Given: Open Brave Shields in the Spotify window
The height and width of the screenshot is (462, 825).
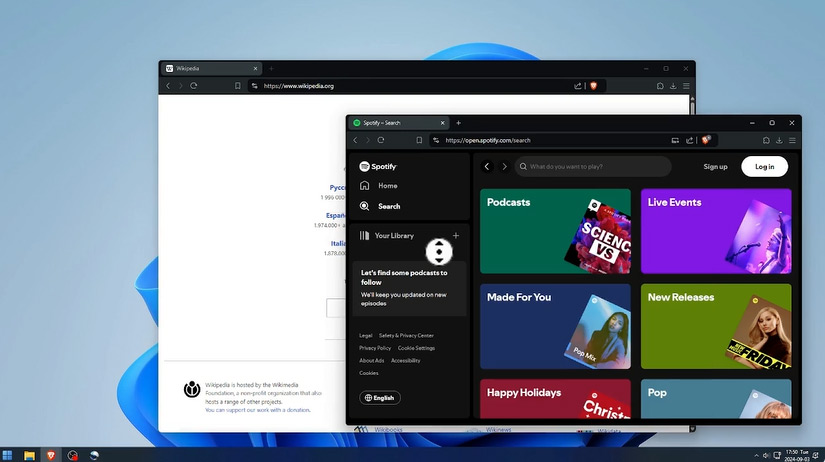Looking at the screenshot, I should [706, 139].
